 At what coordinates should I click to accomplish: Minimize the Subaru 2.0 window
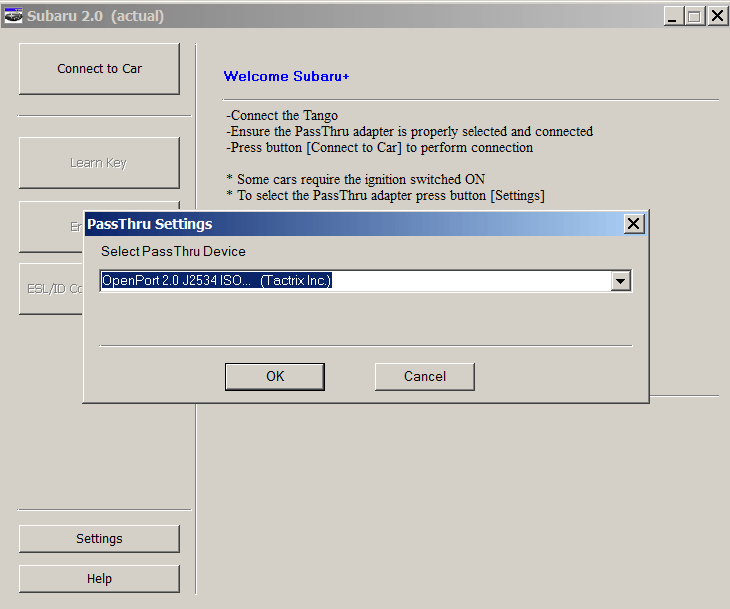(x=672, y=16)
